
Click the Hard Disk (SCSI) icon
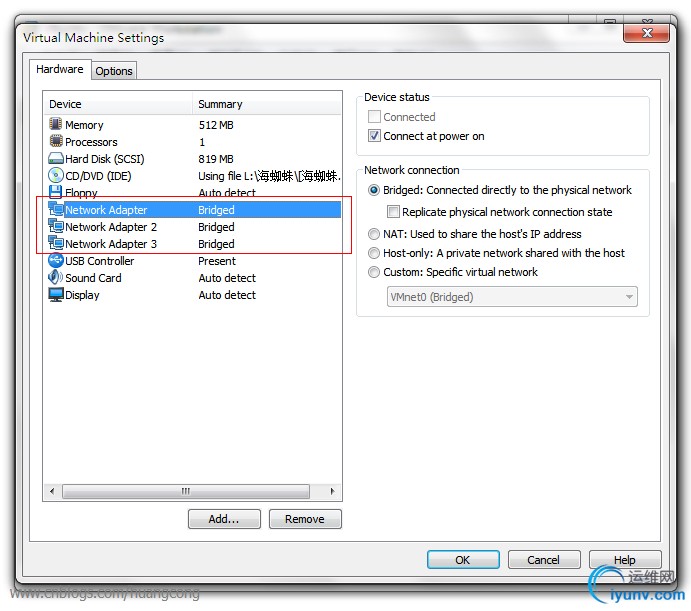(56, 158)
